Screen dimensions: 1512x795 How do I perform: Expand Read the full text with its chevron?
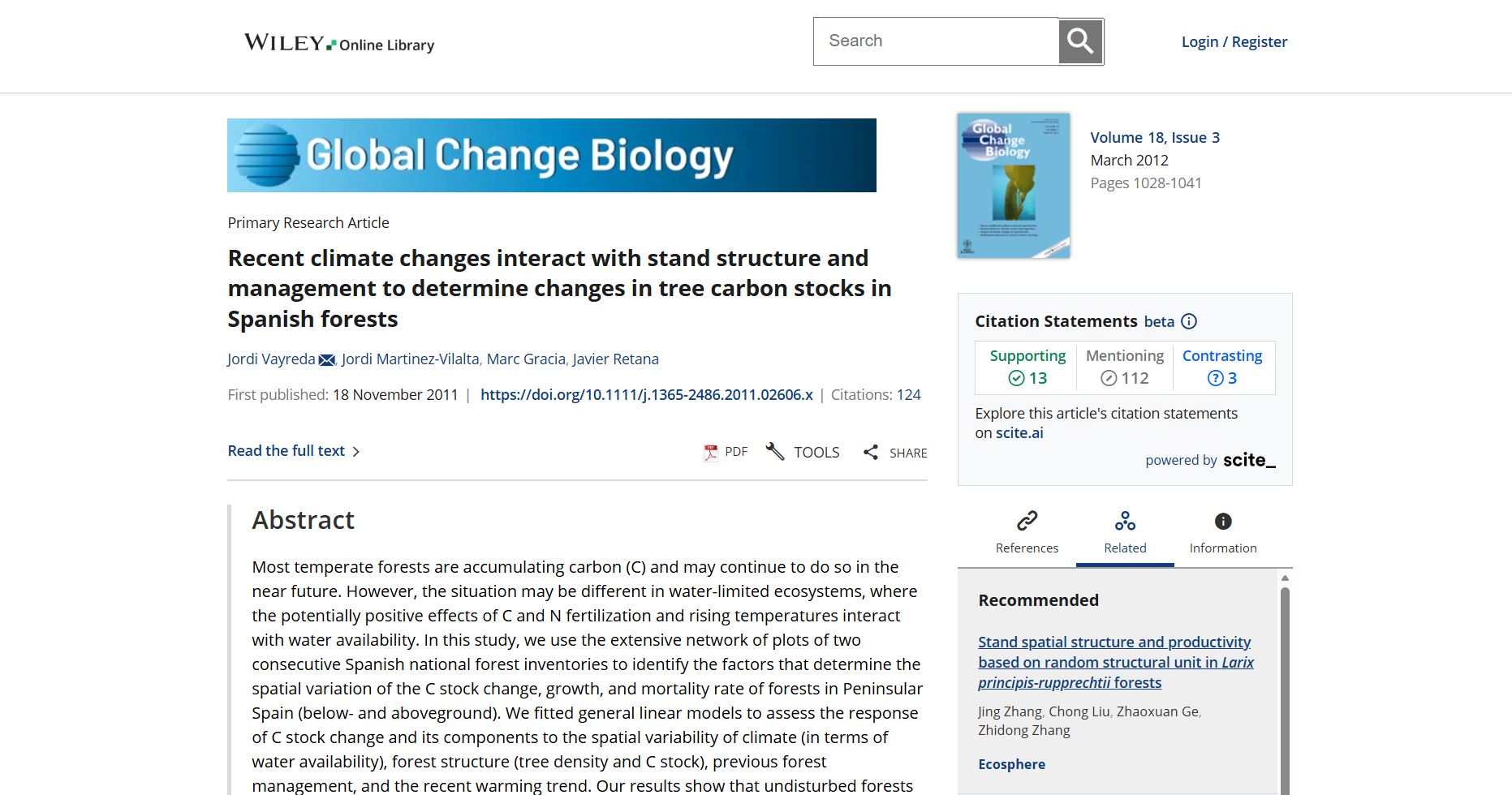[293, 451]
